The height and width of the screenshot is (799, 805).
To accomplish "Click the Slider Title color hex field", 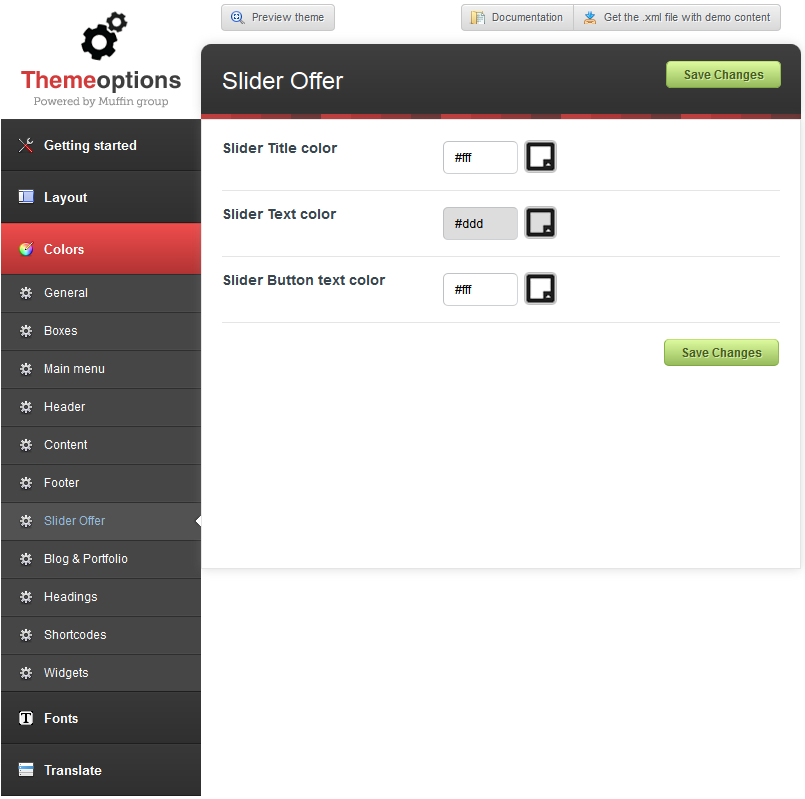I will [x=480, y=157].
